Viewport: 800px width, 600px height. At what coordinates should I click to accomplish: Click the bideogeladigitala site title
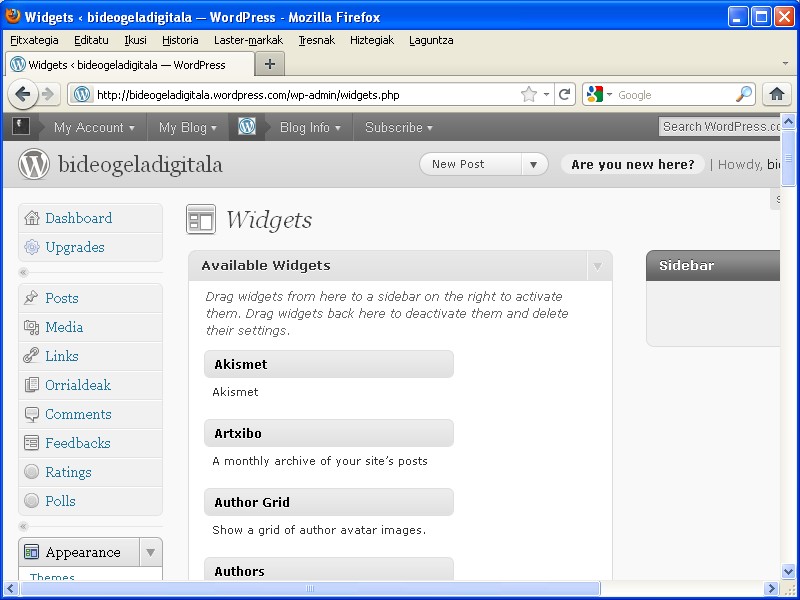pos(140,164)
